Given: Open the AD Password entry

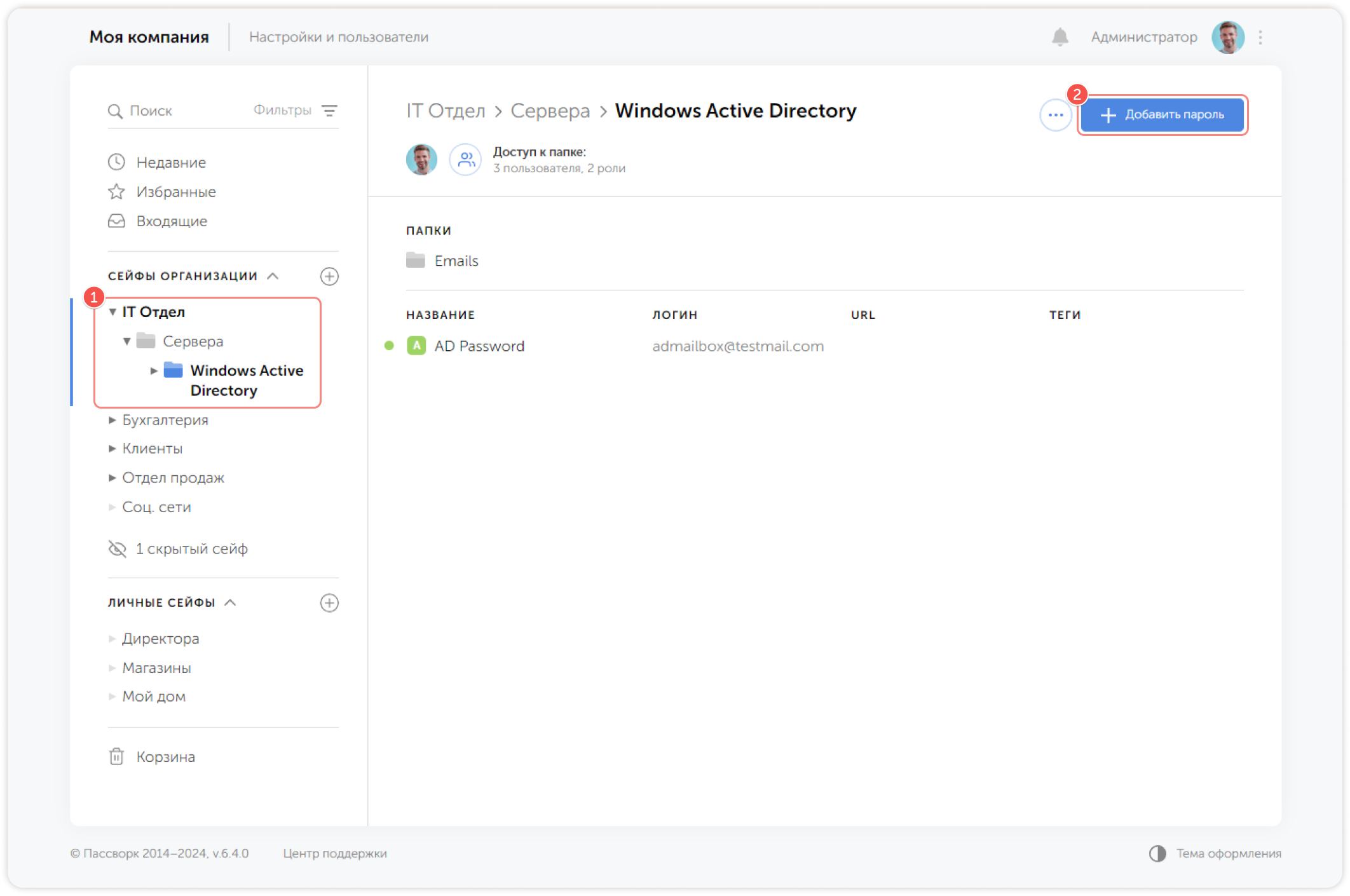Looking at the screenshot, I should [x=479, y=346].
